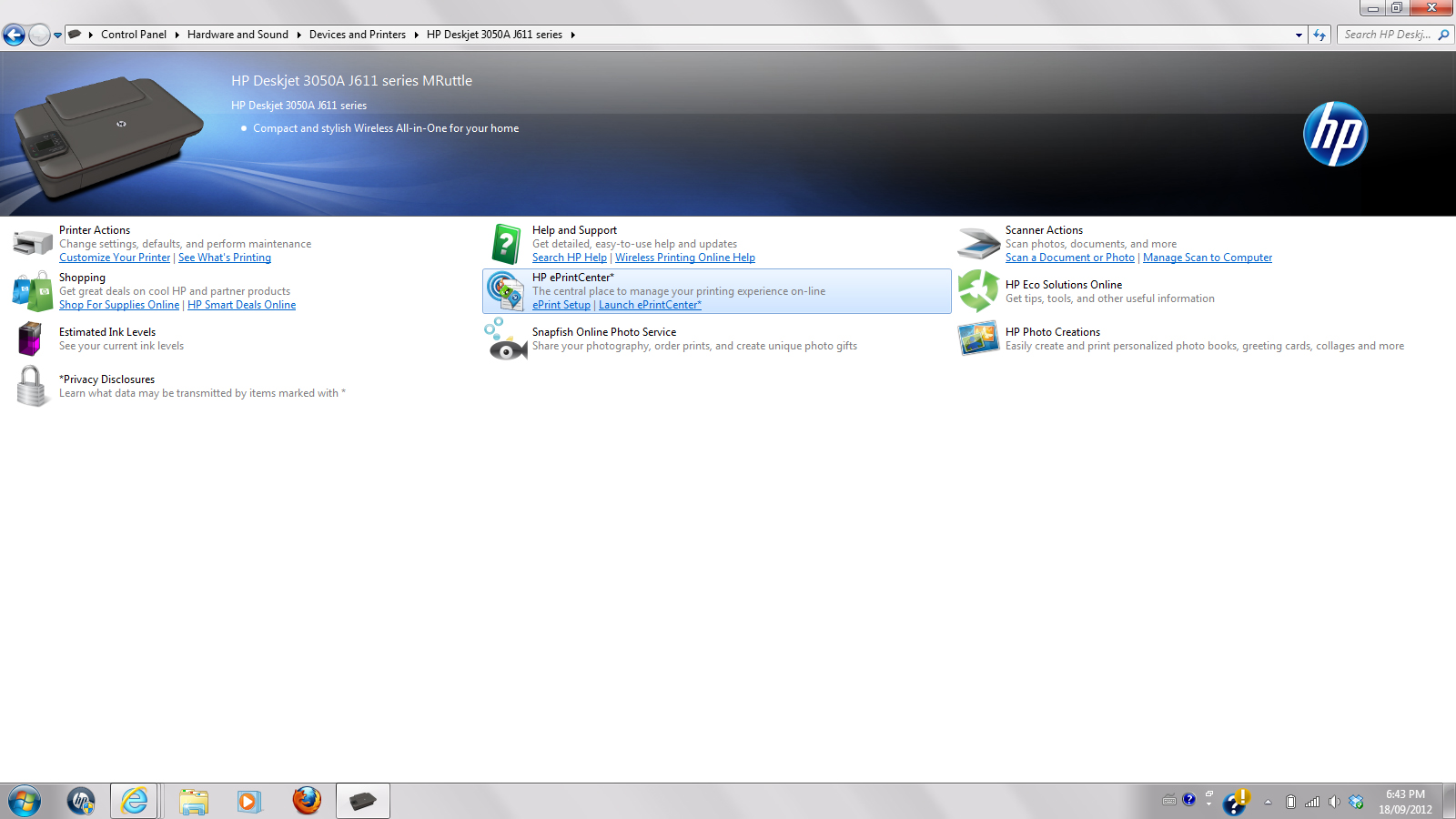Open the HP alert tray icon with exclamation
The height and width of the screenshot is (819, 1456).
tap(1237, 802)
